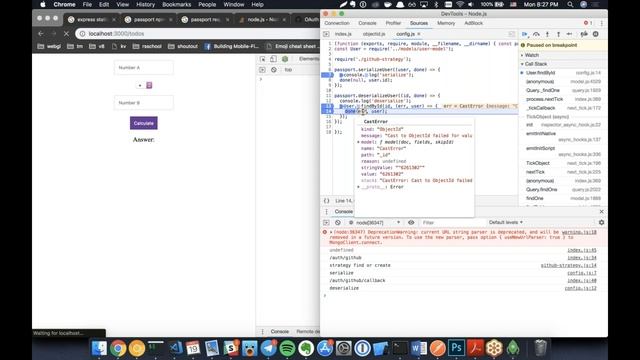Viewport: 640px width, 360px height.
Task: Click the Calculate button
Action: (144, 123)
